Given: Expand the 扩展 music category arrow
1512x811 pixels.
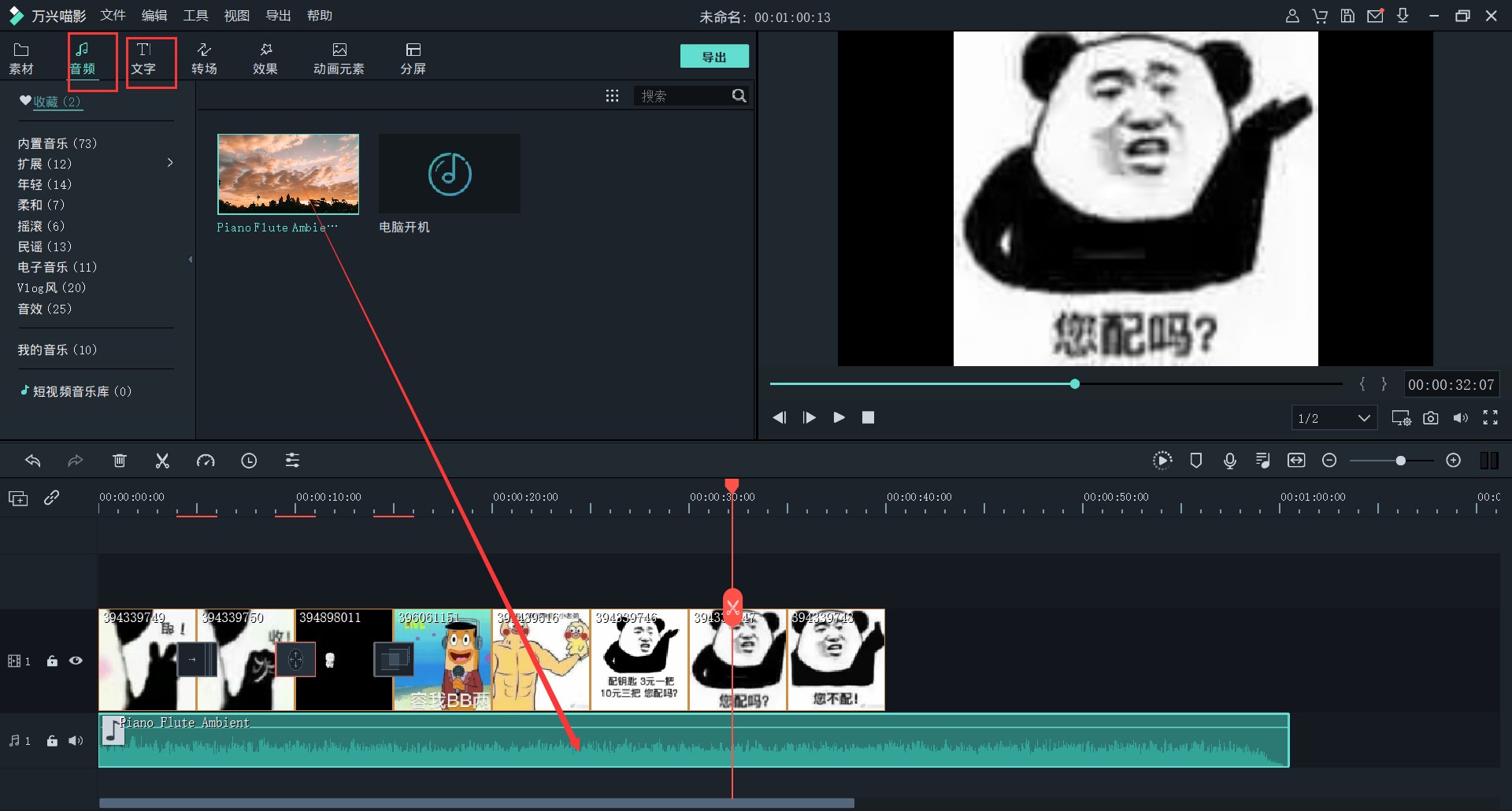Looking at the screenshot, I should 170,163.
